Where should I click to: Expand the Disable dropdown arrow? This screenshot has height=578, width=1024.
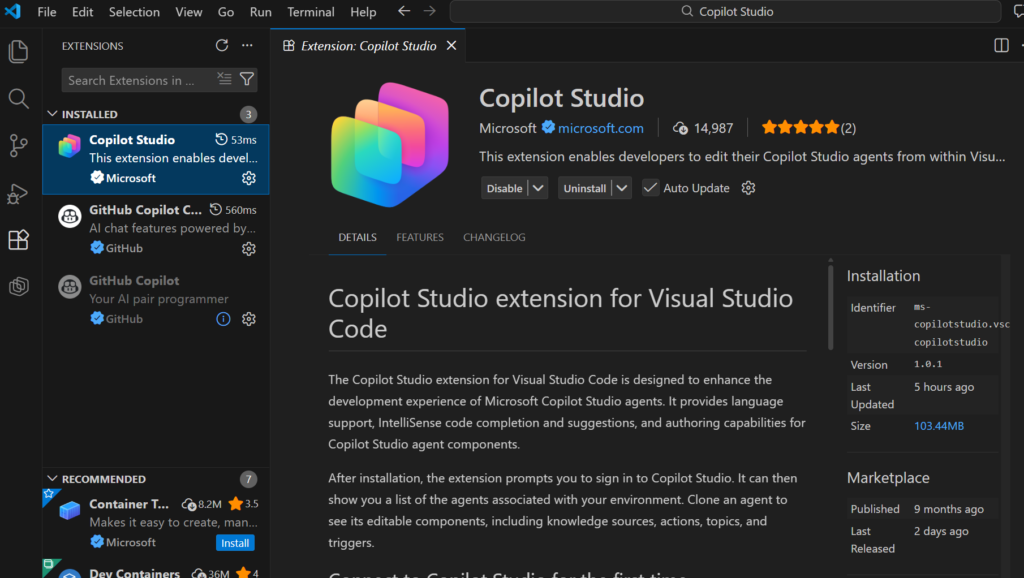click(538, 188)
